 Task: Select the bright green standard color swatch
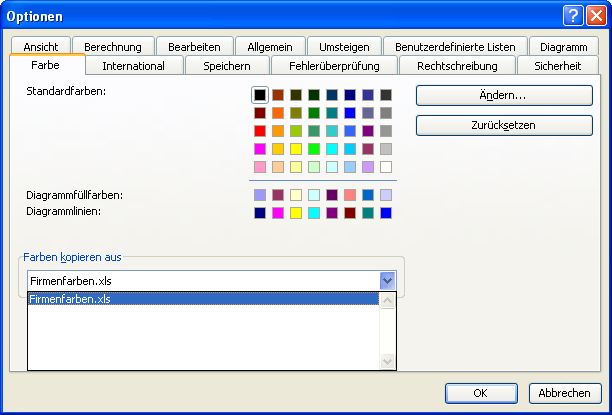tap(314, 149)
